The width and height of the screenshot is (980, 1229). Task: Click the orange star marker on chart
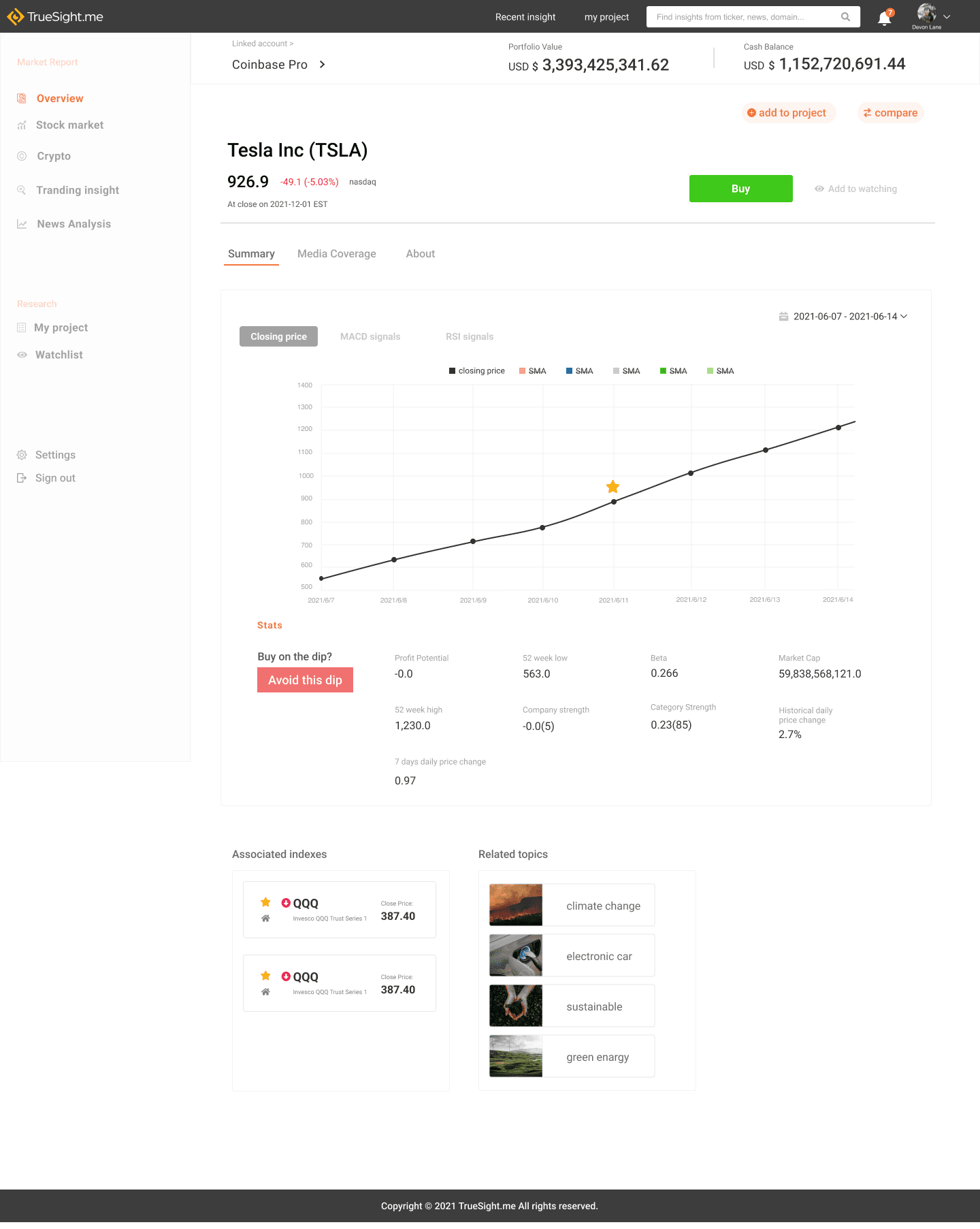pos(613,486)
